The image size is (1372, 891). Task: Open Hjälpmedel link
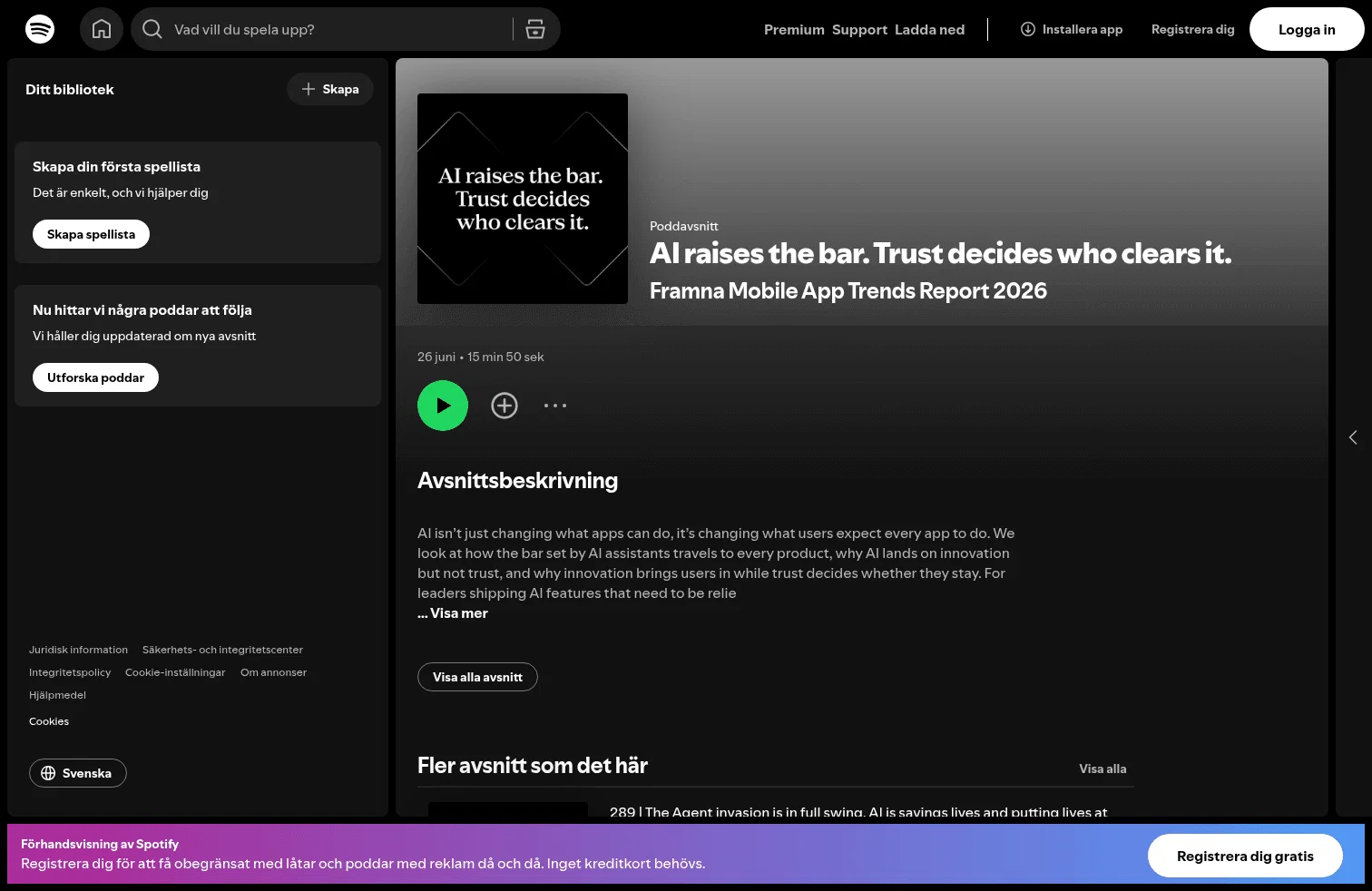click(x=57, y=695)
